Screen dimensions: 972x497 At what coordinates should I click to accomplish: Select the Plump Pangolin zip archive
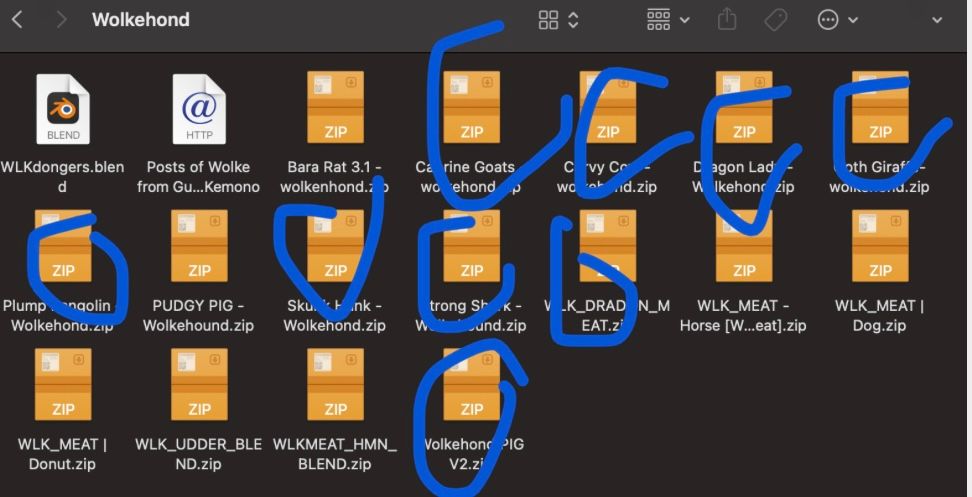[63, 246]
